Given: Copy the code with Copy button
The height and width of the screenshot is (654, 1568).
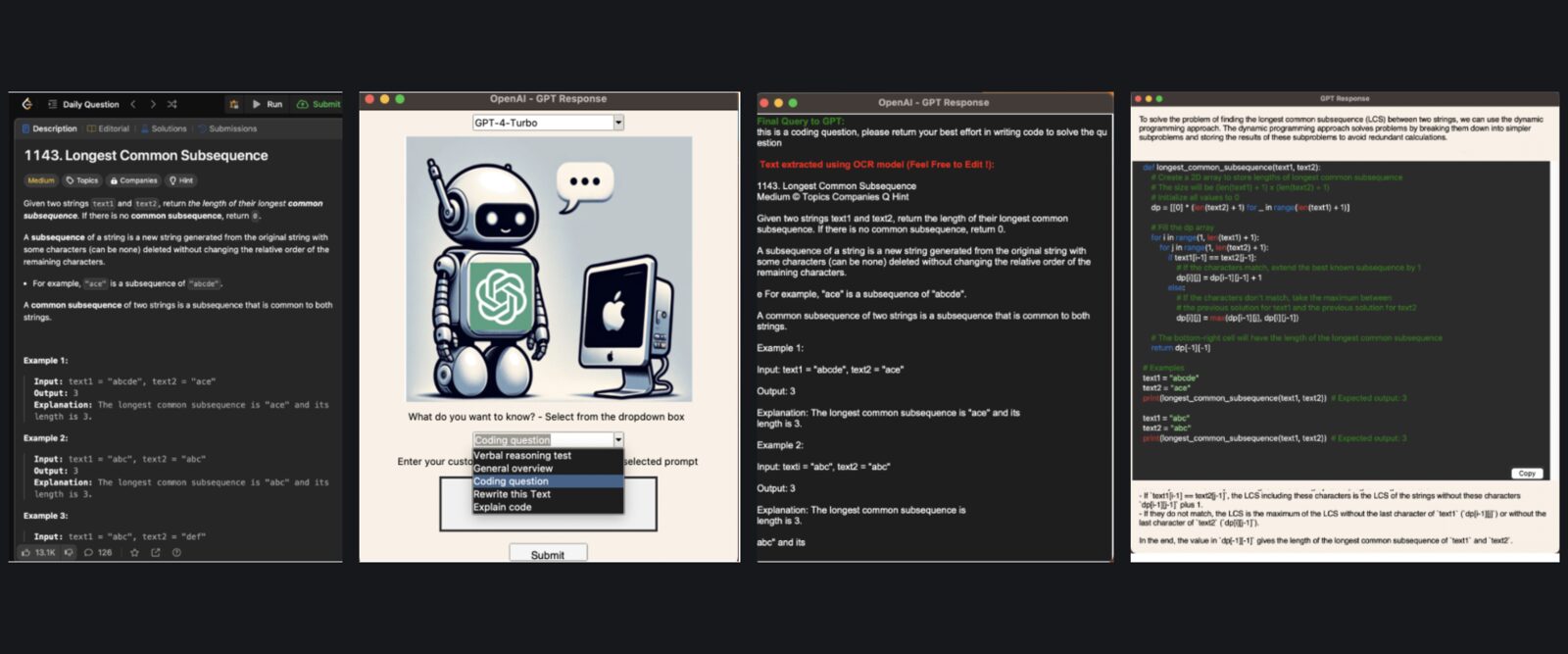Looking at the screenshot, I should (x=1527, y=474).
